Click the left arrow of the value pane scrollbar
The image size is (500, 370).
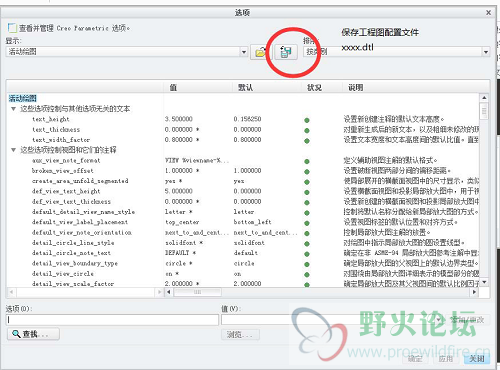169,292
